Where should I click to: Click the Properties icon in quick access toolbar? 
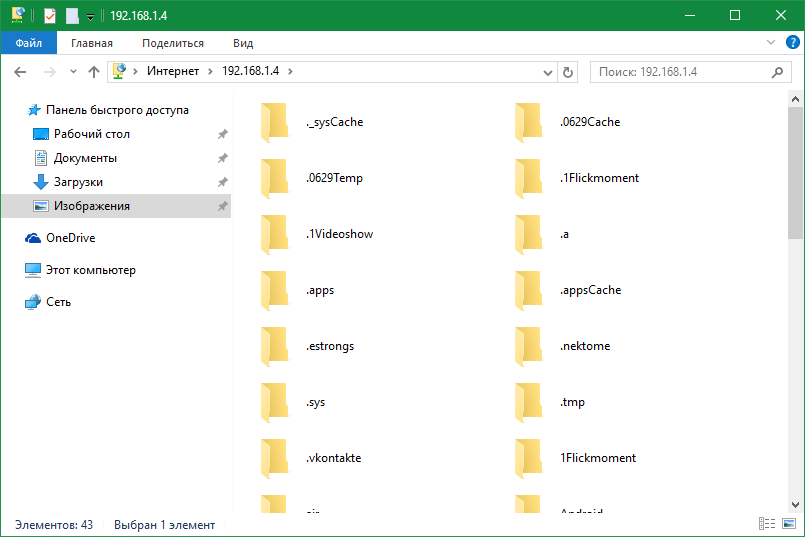50,16
